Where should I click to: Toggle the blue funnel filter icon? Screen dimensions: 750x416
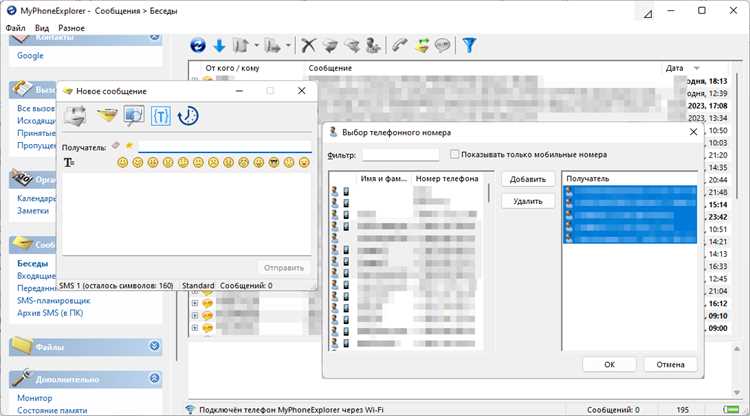469,45
